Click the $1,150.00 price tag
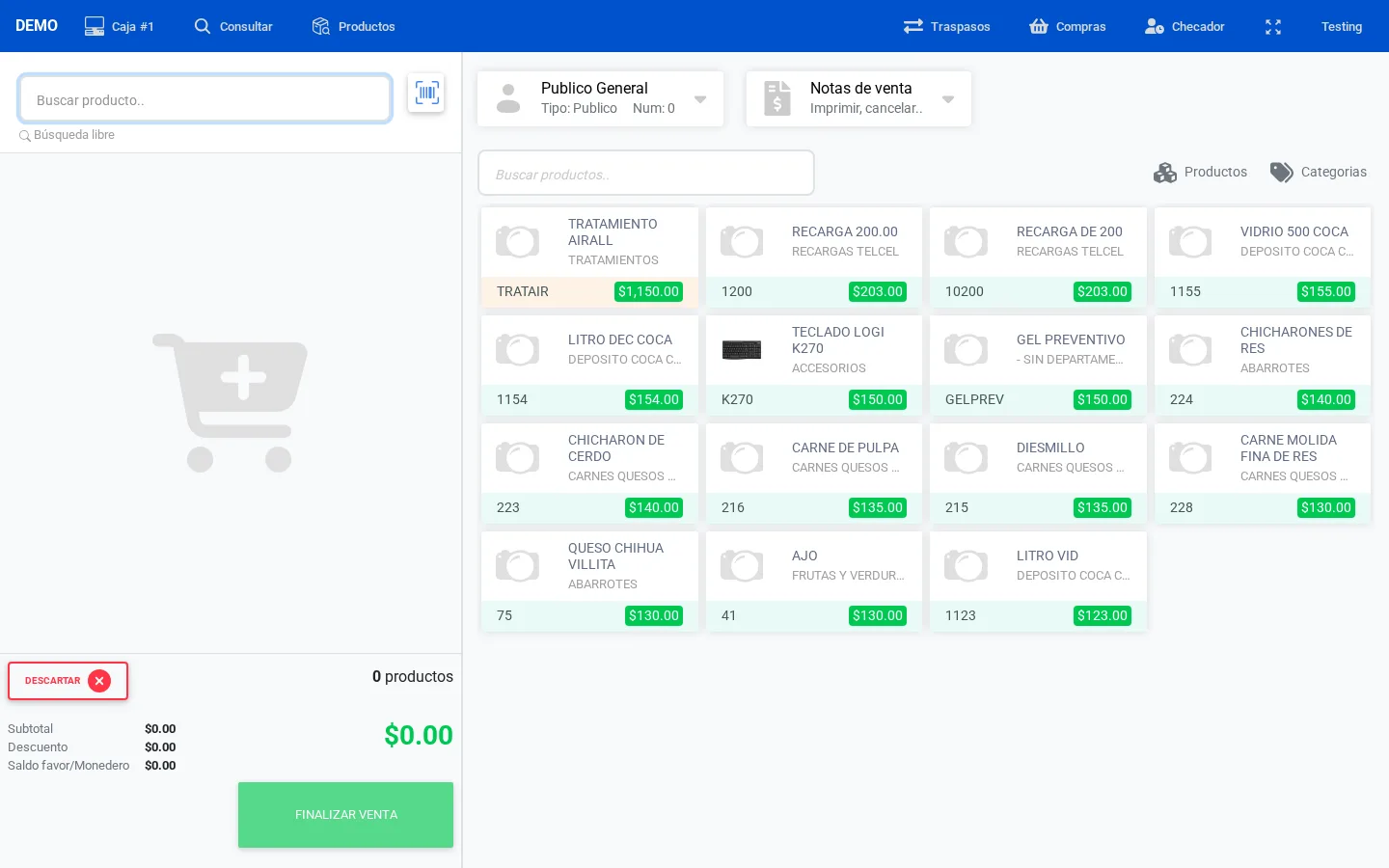1389x868 pixels. 648,291
